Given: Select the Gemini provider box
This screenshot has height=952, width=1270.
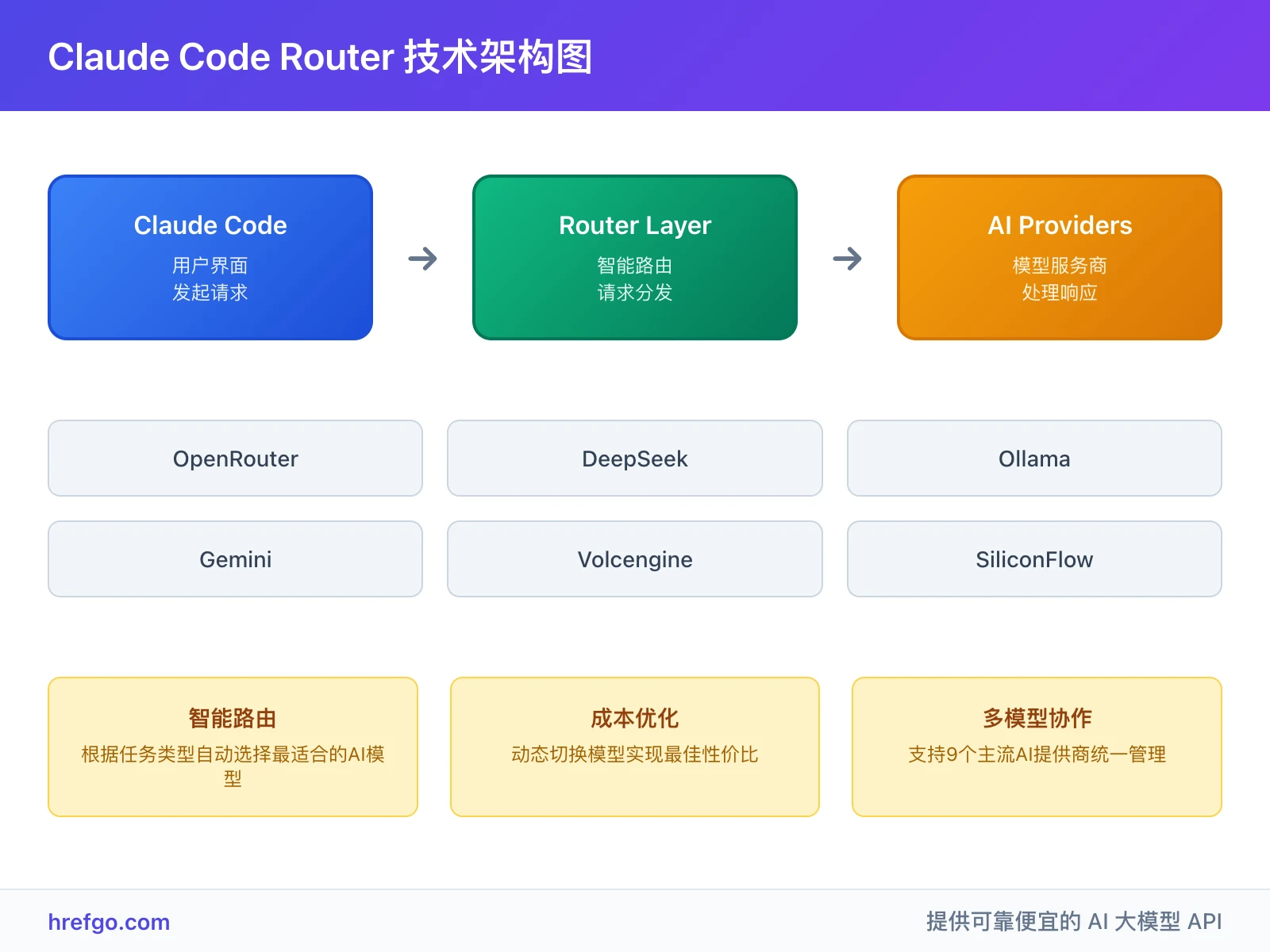Looking at the screenshot, I should pyautogui.click(x=235, y=559).
